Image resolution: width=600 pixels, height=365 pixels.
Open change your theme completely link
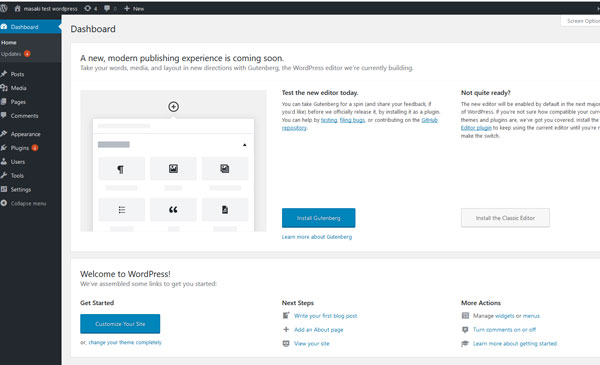(x=125, y=342)
